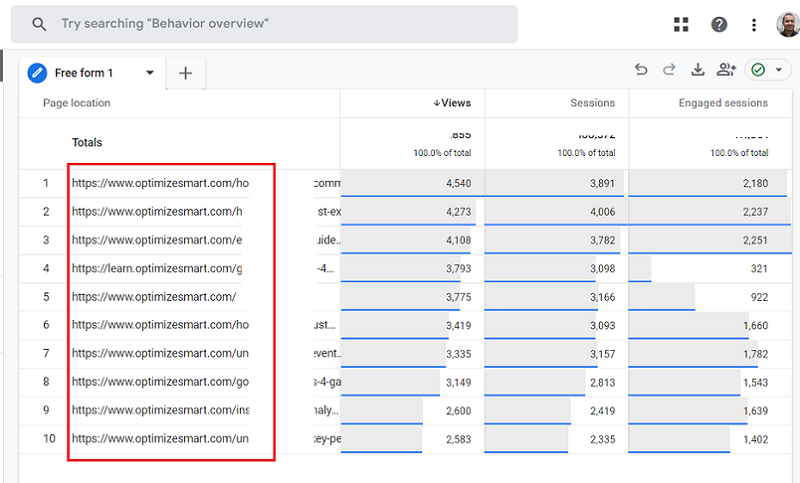Click Engaged sessions value 2,237
800x483 pixels.
(x=756, y=212)
